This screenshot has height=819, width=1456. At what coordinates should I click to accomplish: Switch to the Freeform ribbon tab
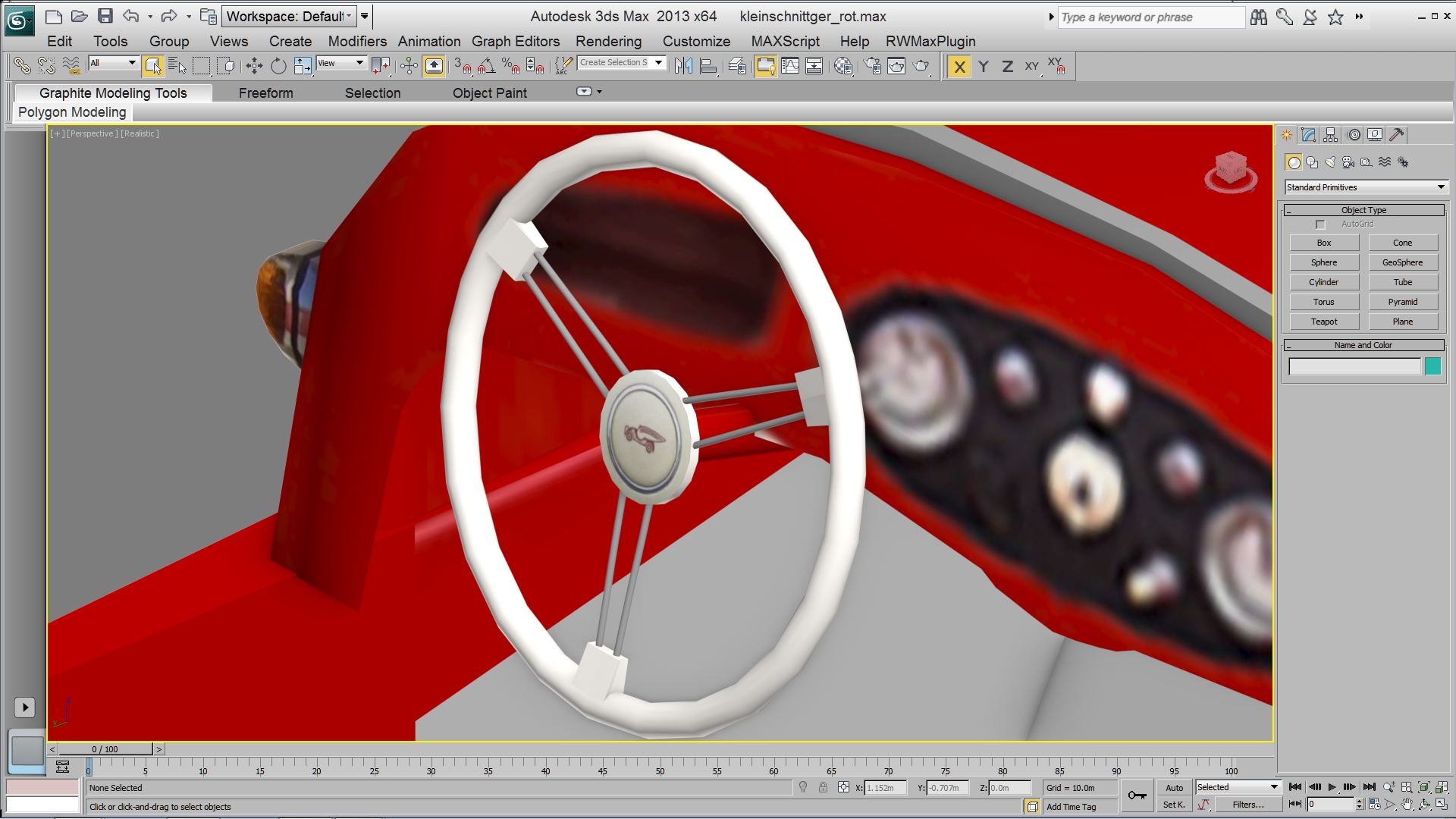click(x=265, y=93)
